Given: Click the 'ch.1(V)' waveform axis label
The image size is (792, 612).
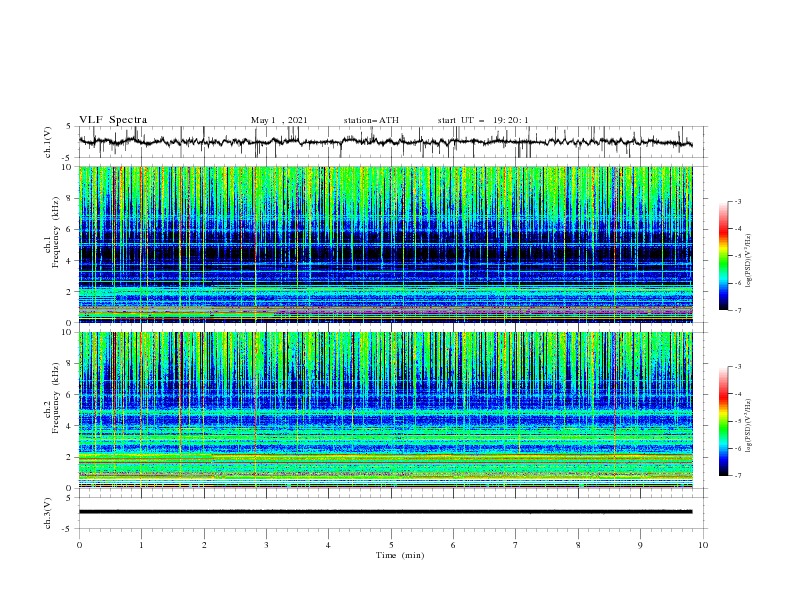Looking at the screenshot, I should point(48,142).
